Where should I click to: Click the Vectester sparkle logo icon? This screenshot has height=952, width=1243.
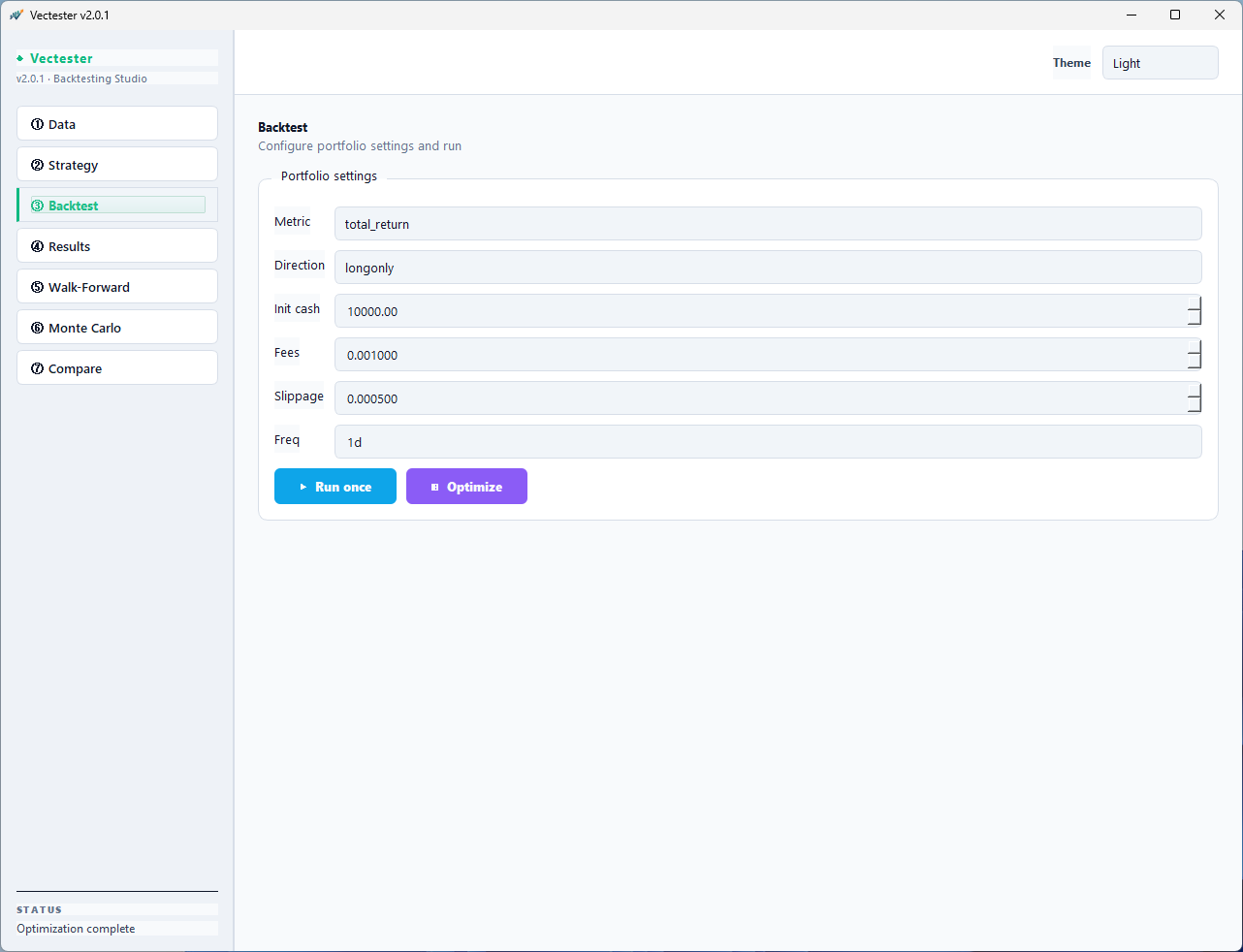coord(21,58)
